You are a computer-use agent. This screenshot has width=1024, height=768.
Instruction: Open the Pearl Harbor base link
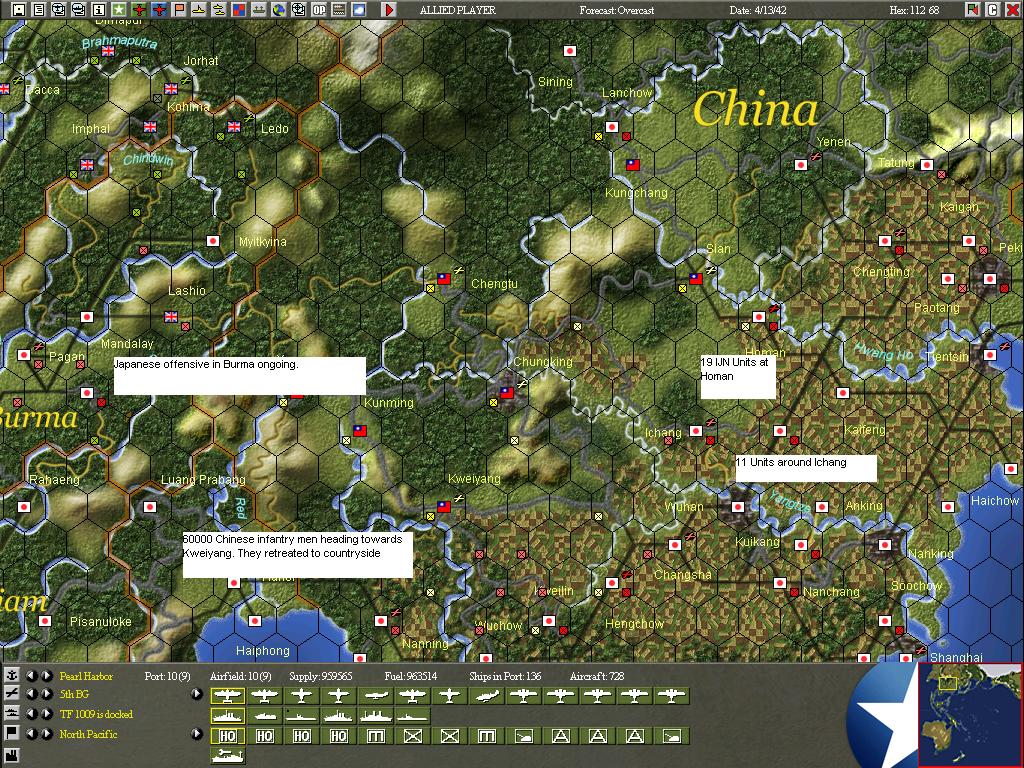[x=86, y=676]
